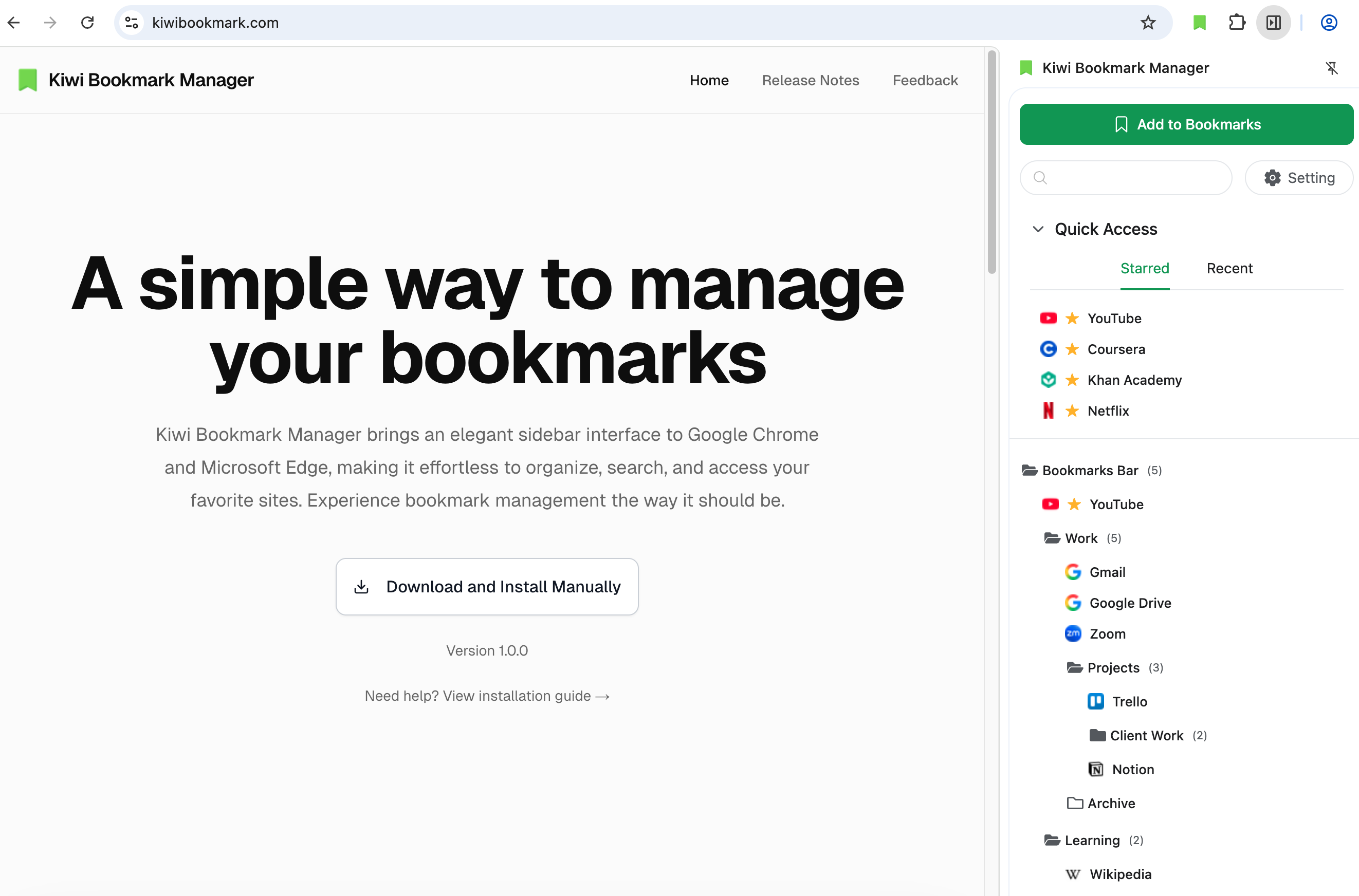Open the search field magnifier in the sidebar
This screenshot has width=1359, height=896.
click(1040, 178)
